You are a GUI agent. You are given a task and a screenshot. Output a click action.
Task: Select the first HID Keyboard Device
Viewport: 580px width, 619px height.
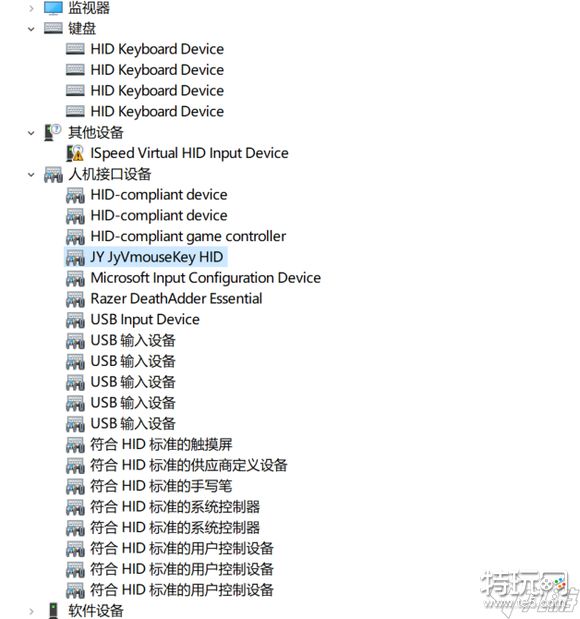coord(157,49)
